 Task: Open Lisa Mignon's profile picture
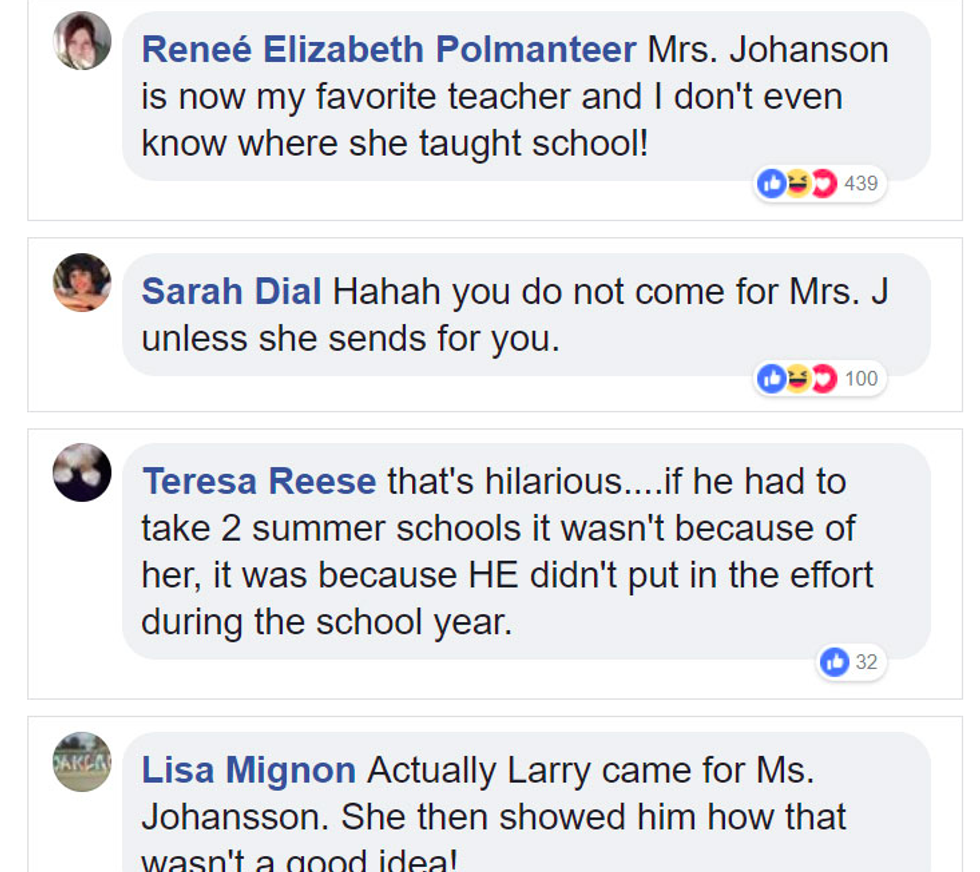[x=82, y=762]
